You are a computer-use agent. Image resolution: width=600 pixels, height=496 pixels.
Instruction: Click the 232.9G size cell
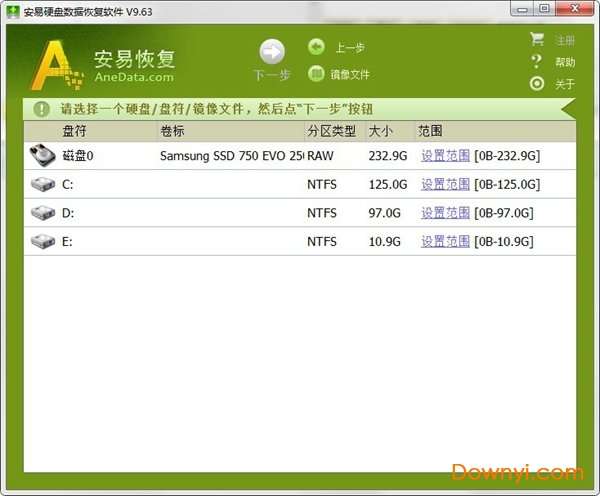tap(388, 156)
